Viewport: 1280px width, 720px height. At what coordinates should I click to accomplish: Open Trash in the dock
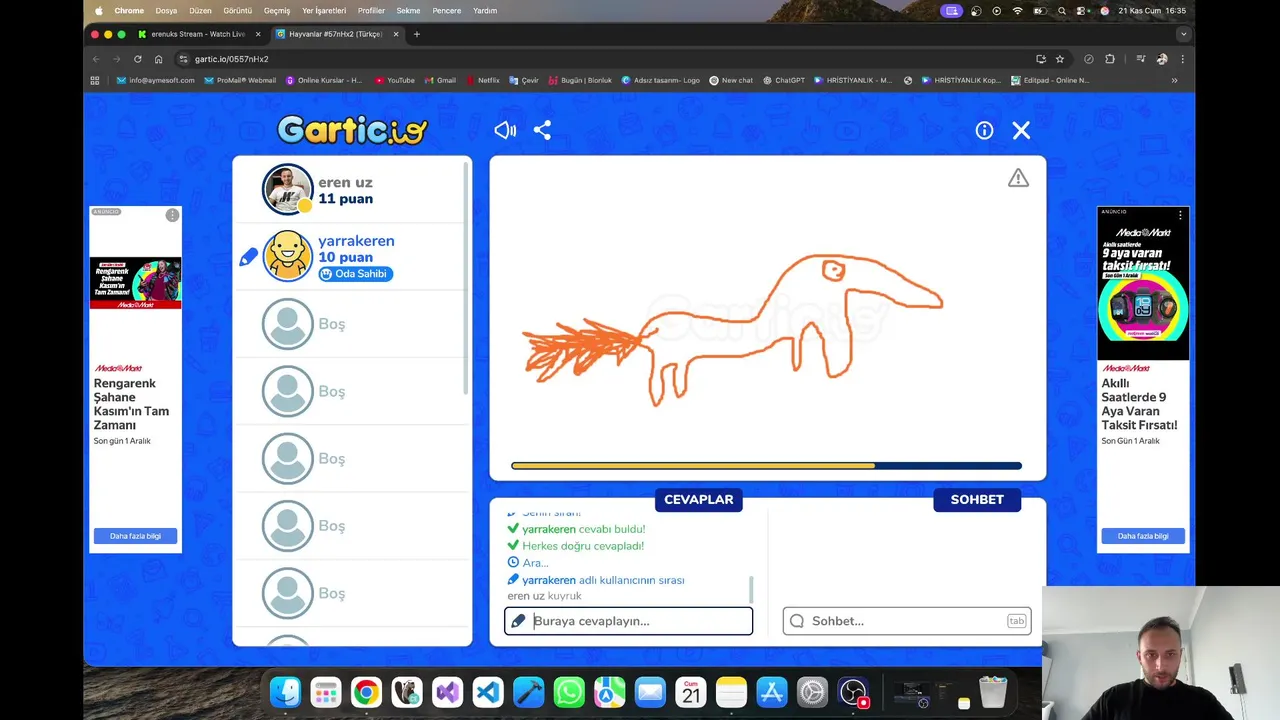(x=993, y=692)
